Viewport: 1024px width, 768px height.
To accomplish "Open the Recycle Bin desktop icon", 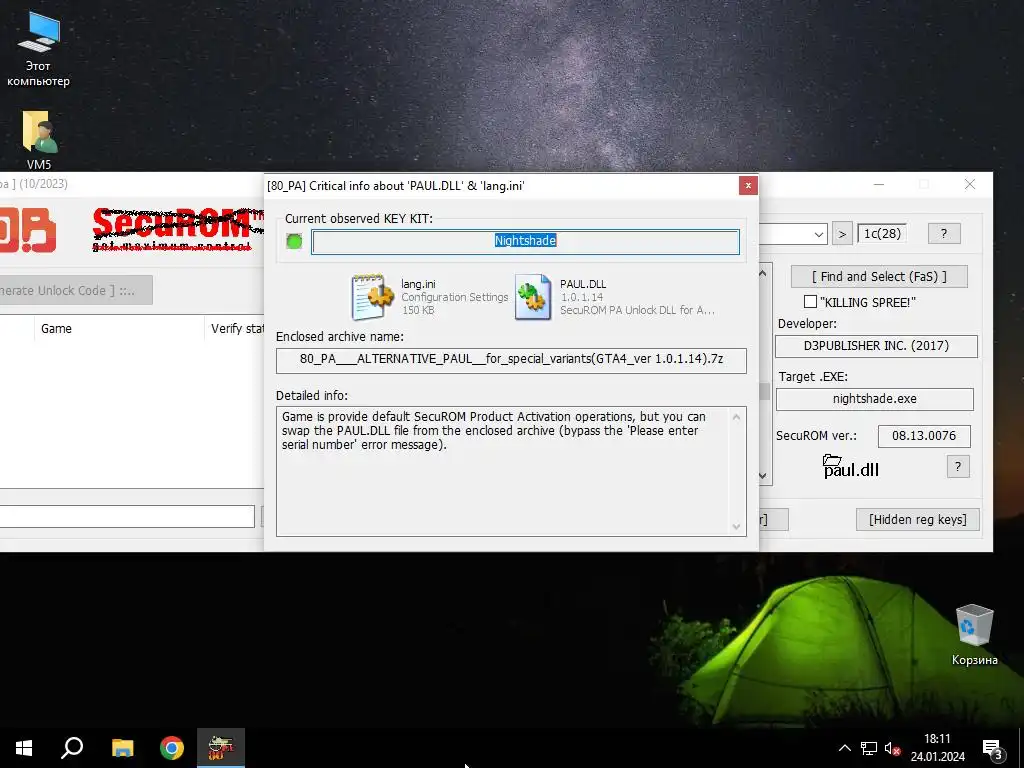I will coord(974,635).
